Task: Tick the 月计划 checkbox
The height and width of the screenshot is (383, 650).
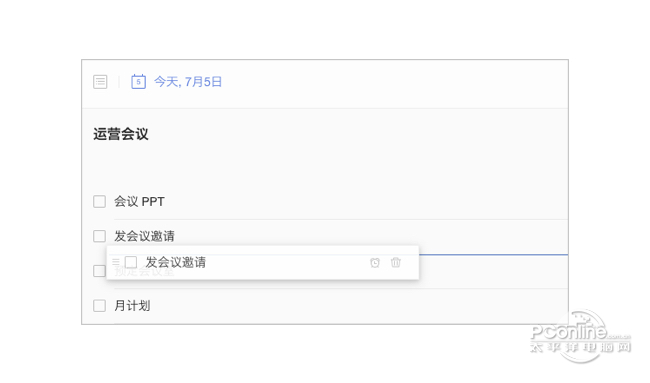Action: (x=99, y=306)
